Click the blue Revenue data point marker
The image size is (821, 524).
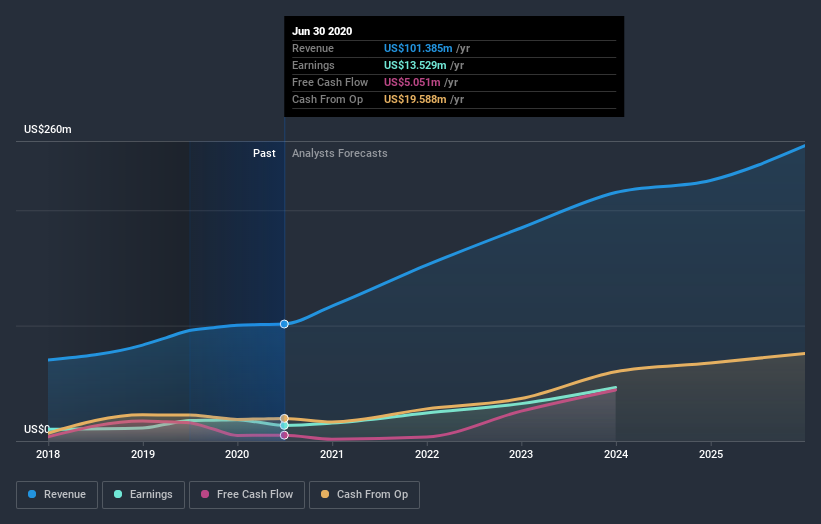(x=284, y=324)
